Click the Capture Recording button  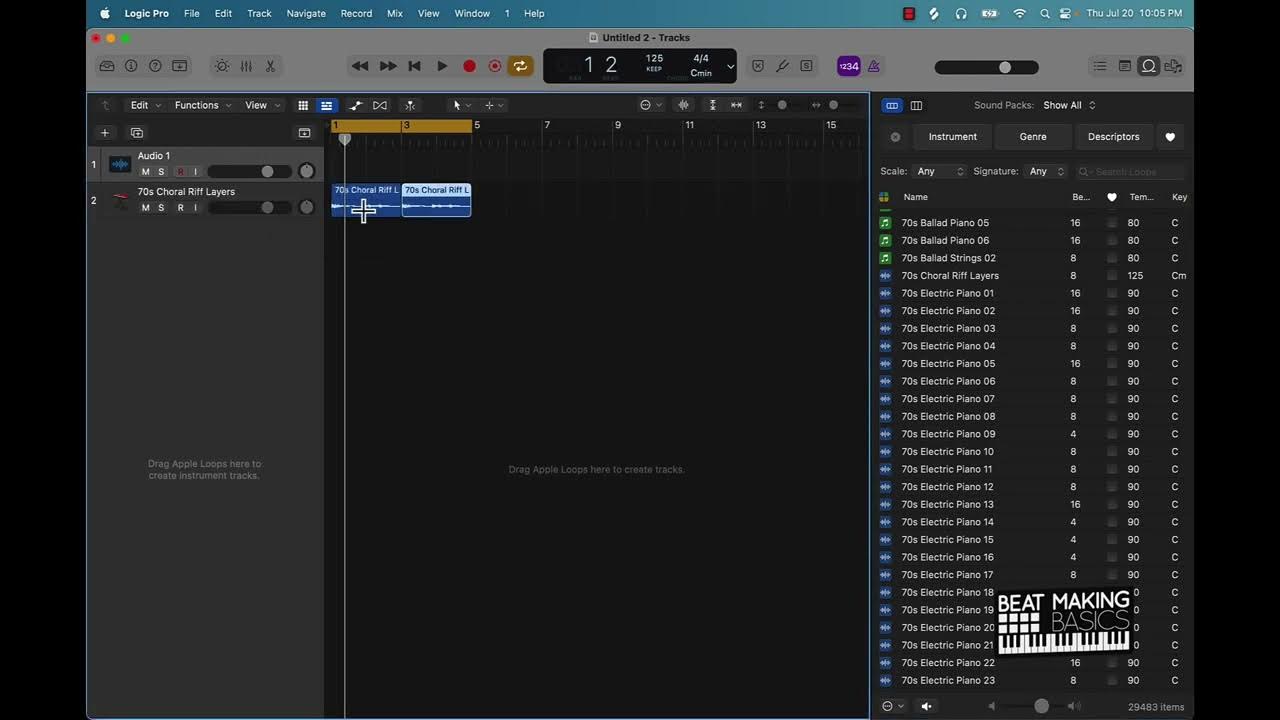[x=495, y=66]
